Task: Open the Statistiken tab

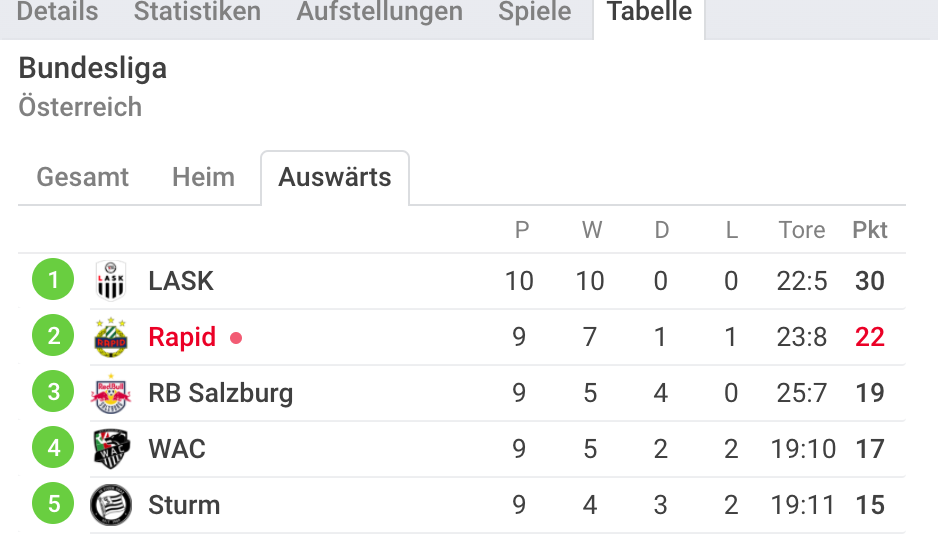Action: pos(197,12)
